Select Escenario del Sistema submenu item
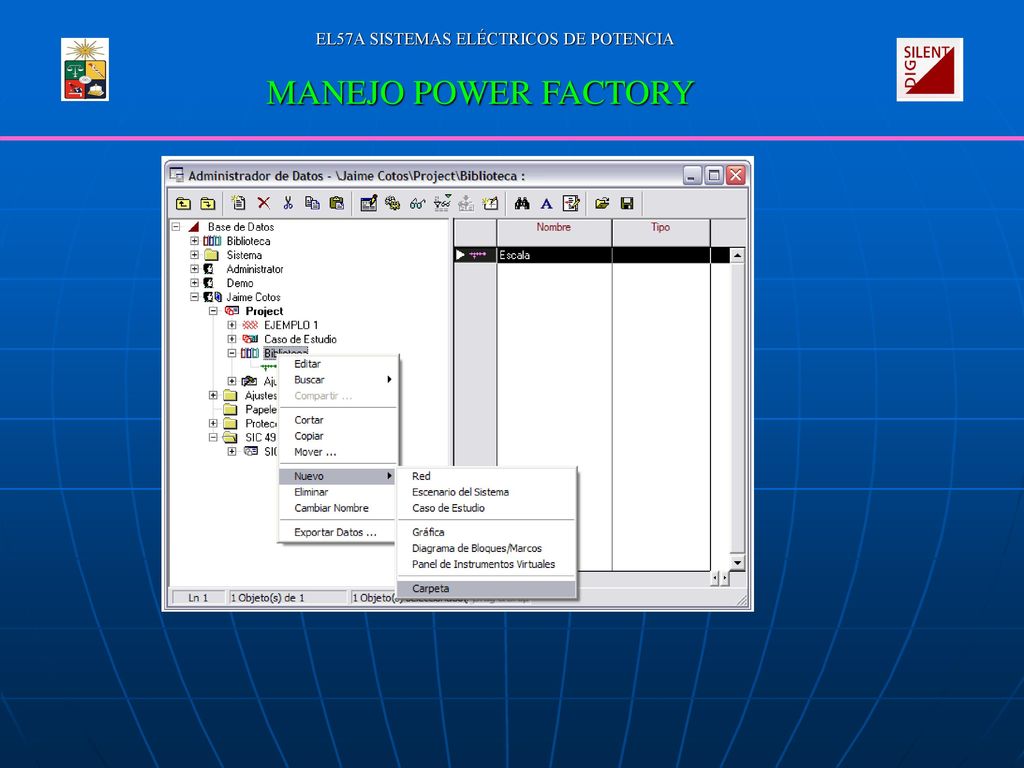 tap(487, 492)
